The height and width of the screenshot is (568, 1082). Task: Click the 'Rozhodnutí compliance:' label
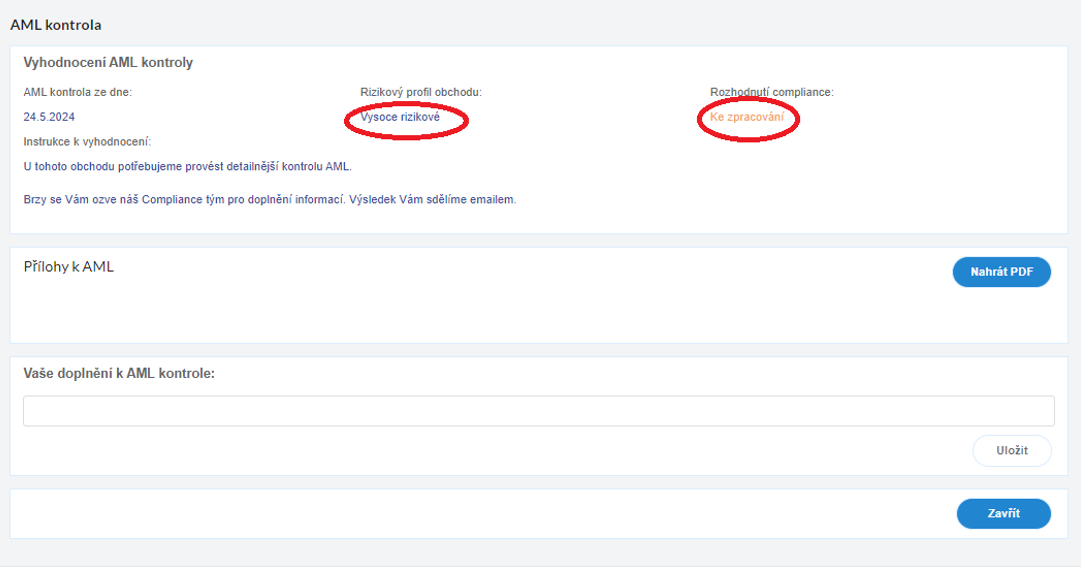pyautogui.click(x=771, y=92)
